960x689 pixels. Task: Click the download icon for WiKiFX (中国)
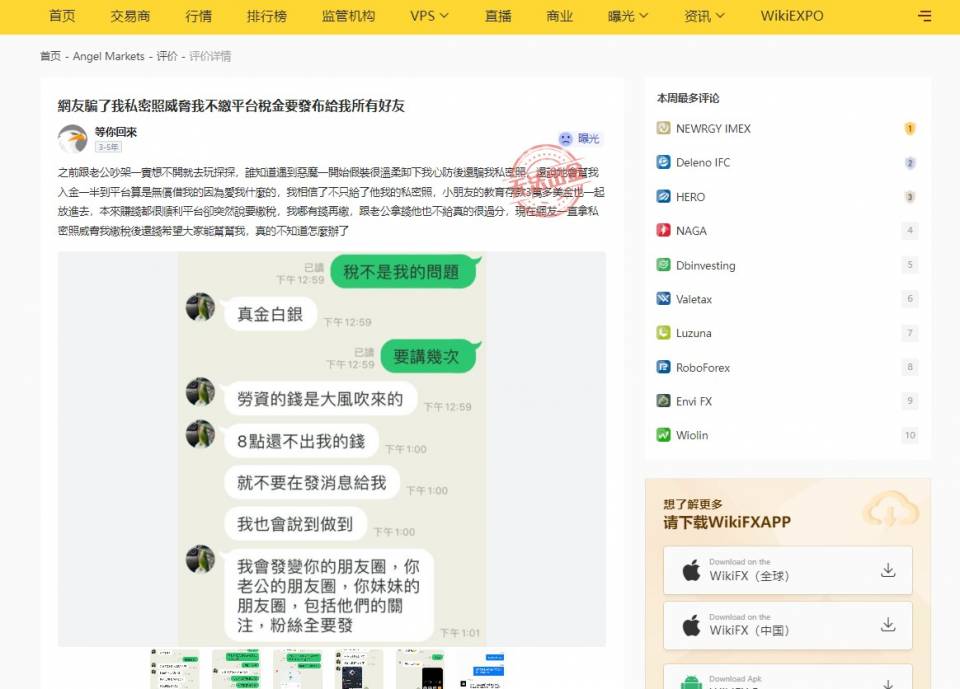click(x=888, y=625)
